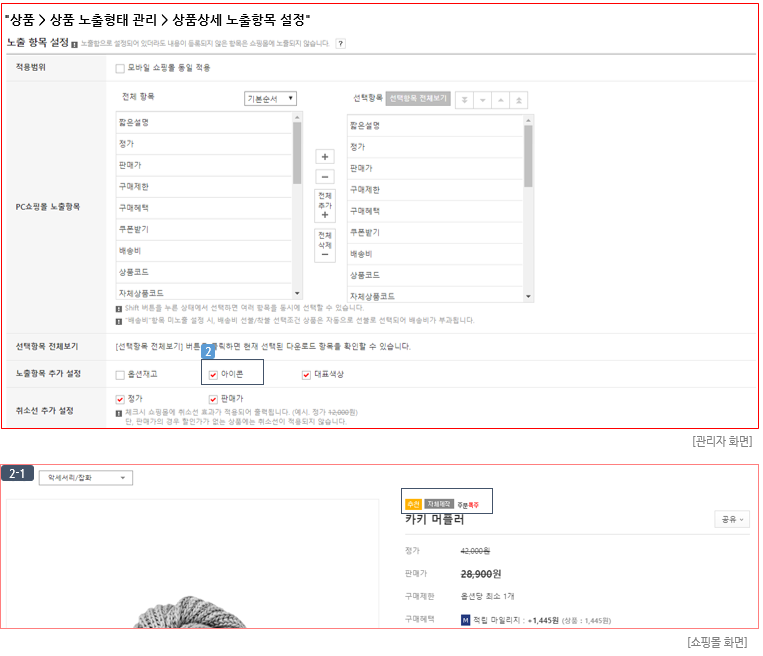Click the M mileage icon in 구매혜택
Screen dimensions: 763x656
tap(465, 620)
